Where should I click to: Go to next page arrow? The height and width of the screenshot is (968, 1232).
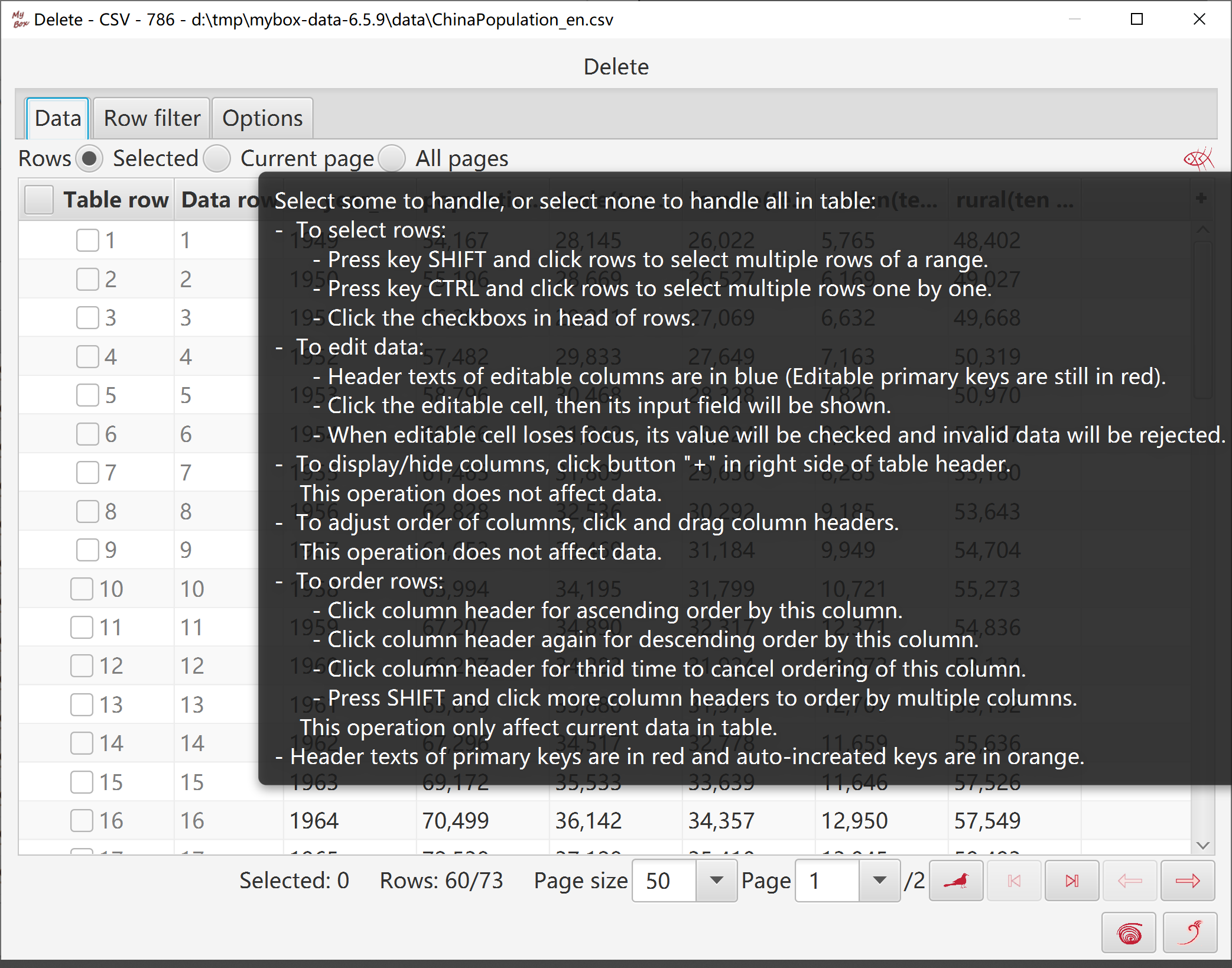coord(1188,881)
